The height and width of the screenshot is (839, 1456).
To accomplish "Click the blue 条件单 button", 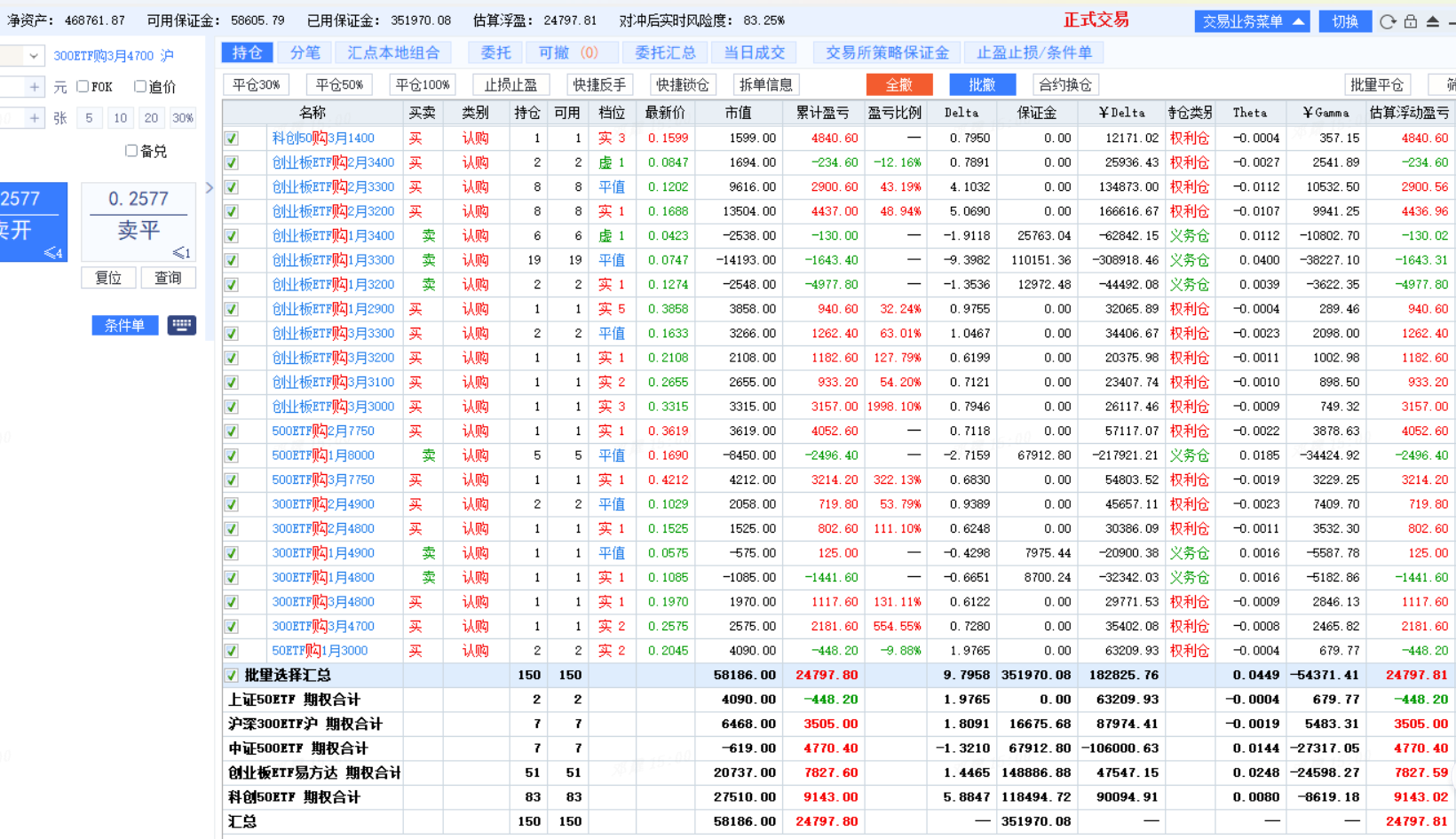I will click(124, 325).
